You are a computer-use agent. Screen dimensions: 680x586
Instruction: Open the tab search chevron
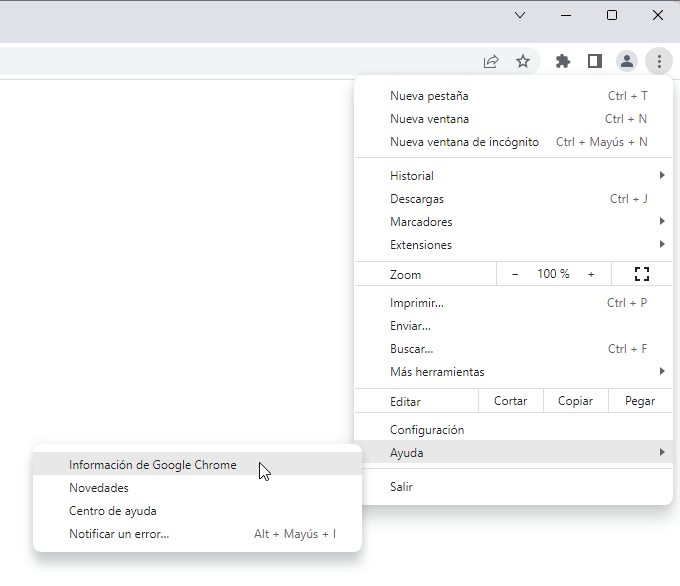tap(520, 15)
